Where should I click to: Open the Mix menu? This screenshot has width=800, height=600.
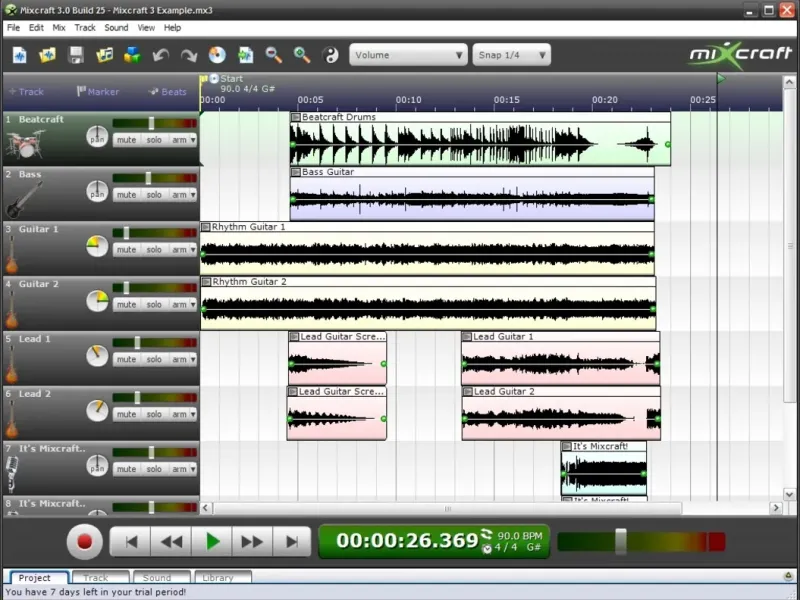pos(59,28)
